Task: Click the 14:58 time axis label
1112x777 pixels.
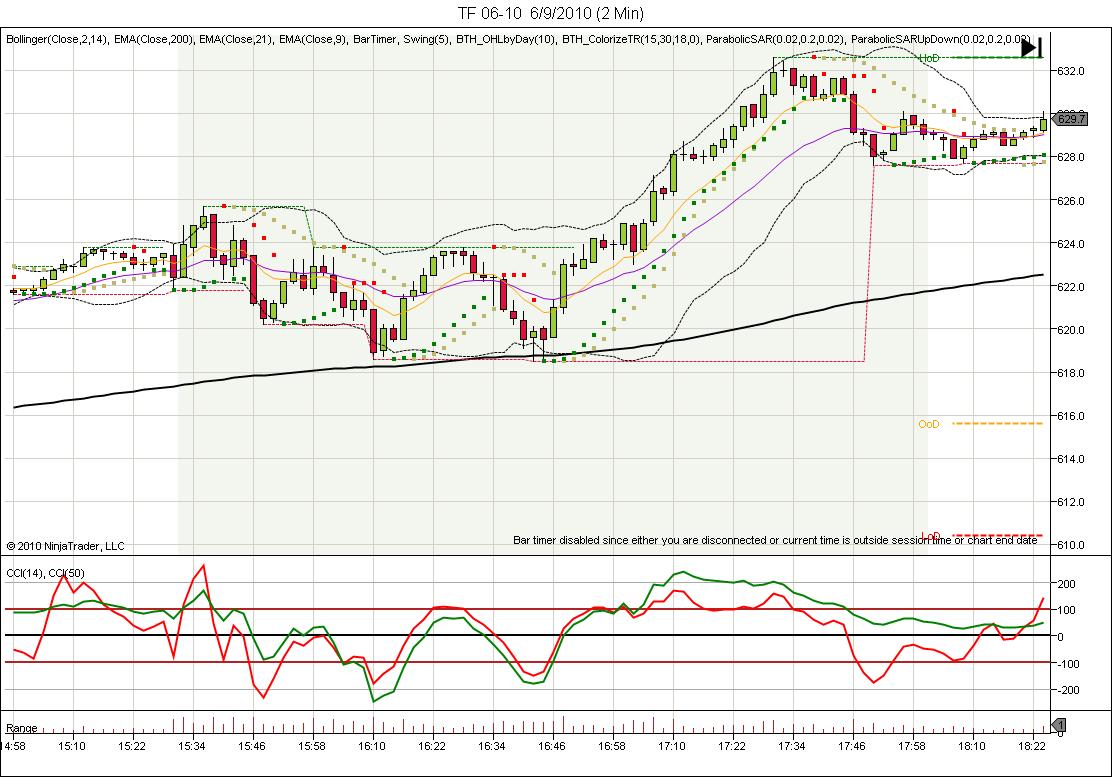Action: pos(13,746)
